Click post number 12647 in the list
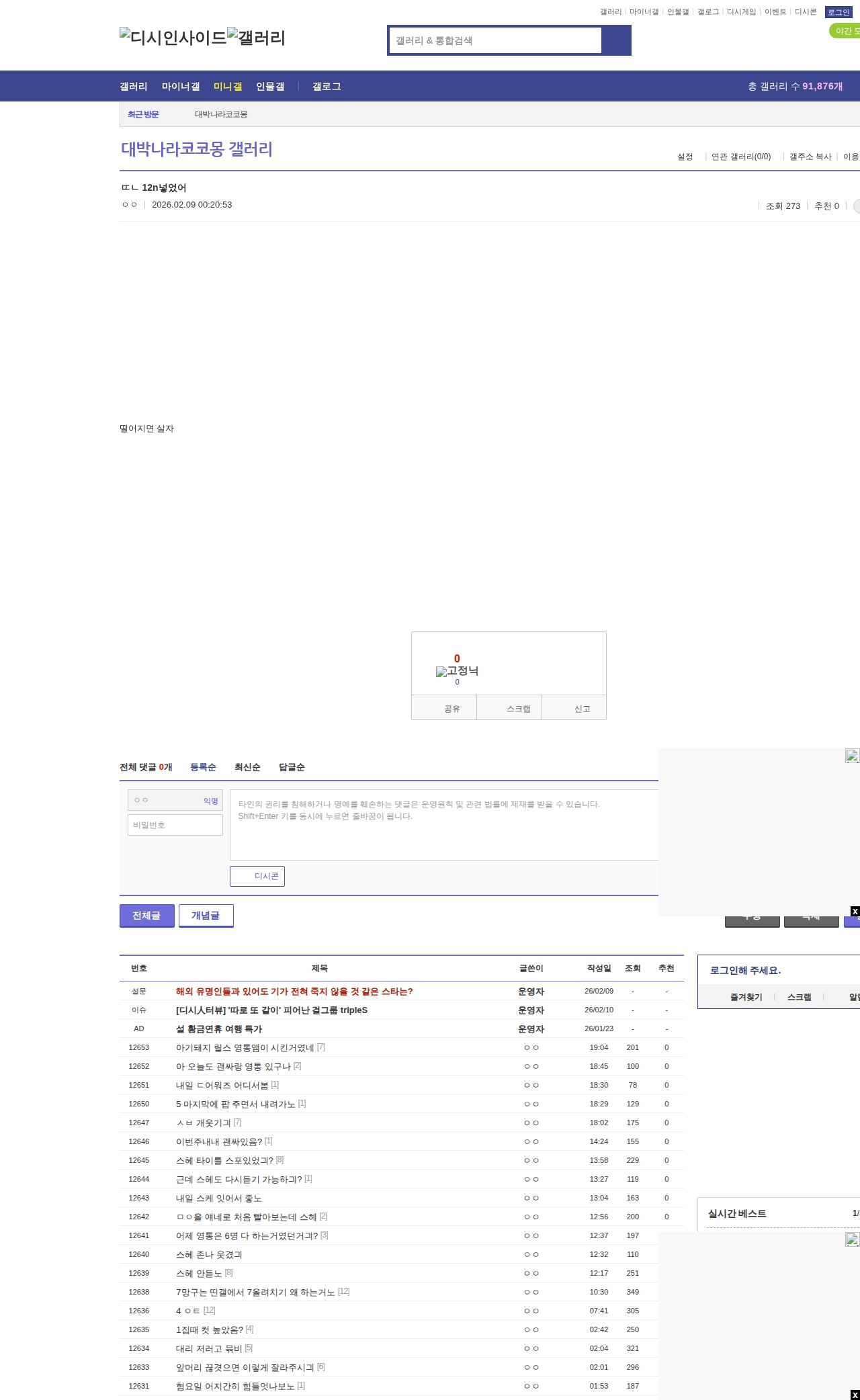860x1400 pixels. click(x=139, y=1123)
